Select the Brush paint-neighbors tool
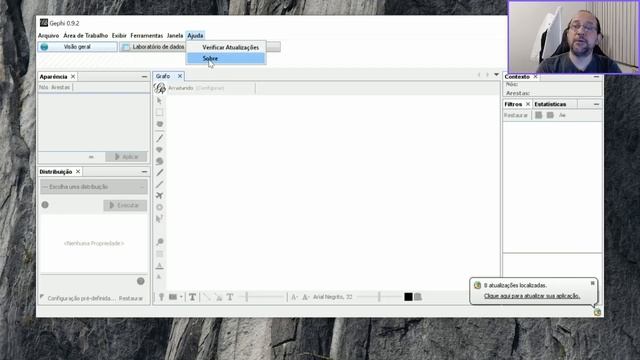640x360 pixels. tap(160, 161)
